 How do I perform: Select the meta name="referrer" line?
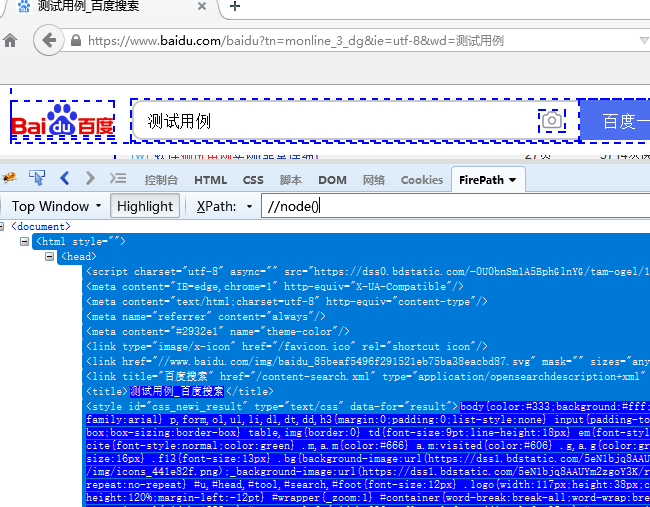point(206,317)
